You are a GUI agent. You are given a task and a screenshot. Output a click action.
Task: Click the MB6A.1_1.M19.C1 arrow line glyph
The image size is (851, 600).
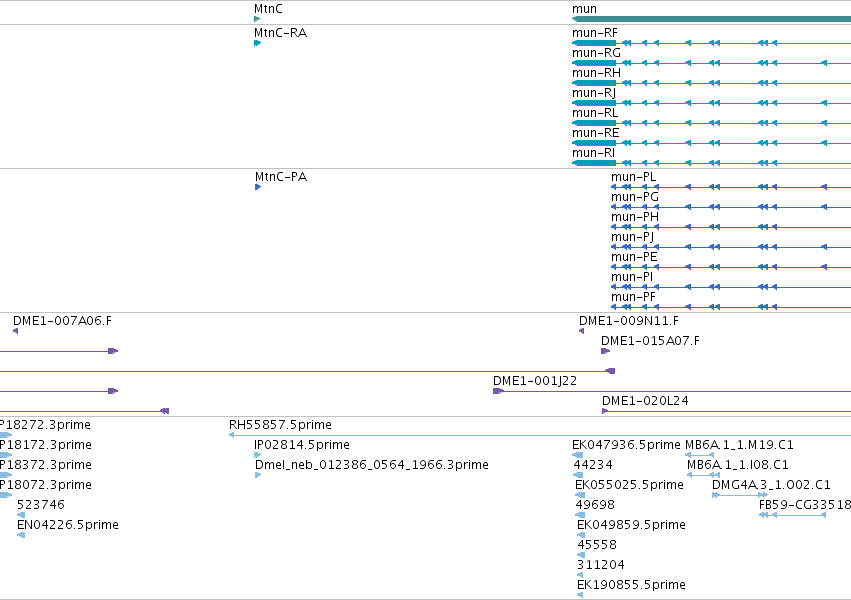699,455
